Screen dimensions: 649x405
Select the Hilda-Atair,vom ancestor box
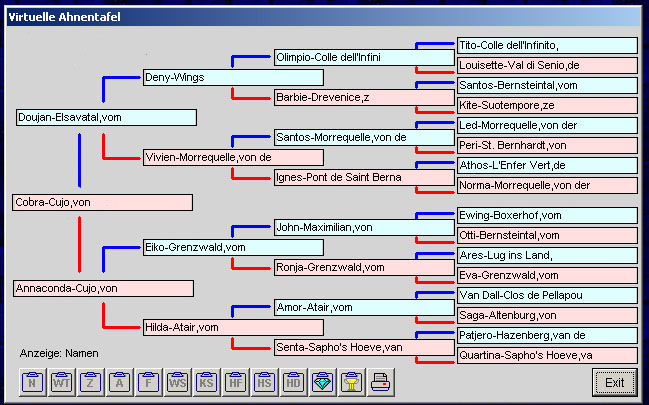click(232, 327)
